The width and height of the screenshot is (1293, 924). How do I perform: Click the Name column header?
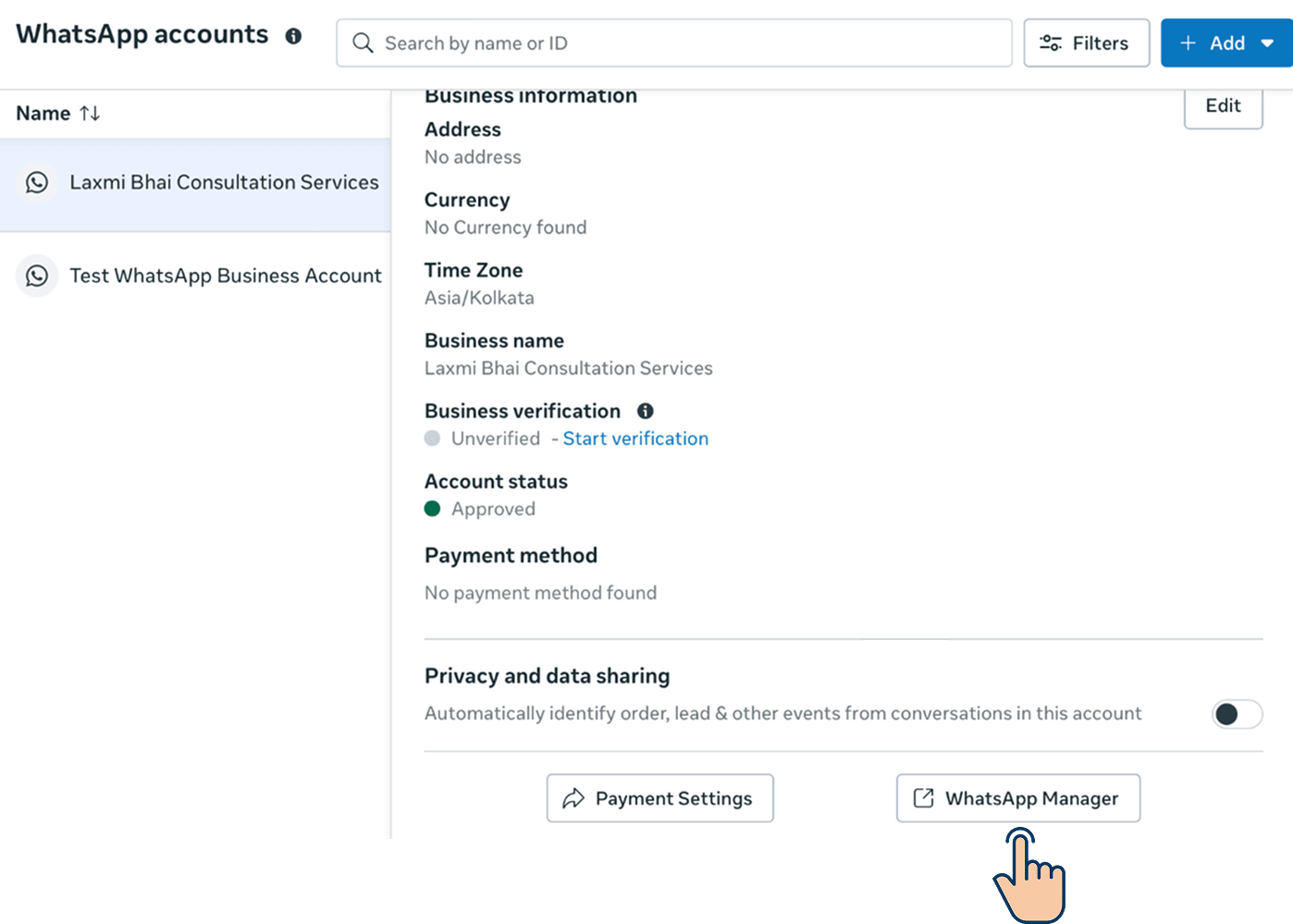pyautogui.click(x=43, y=113)
